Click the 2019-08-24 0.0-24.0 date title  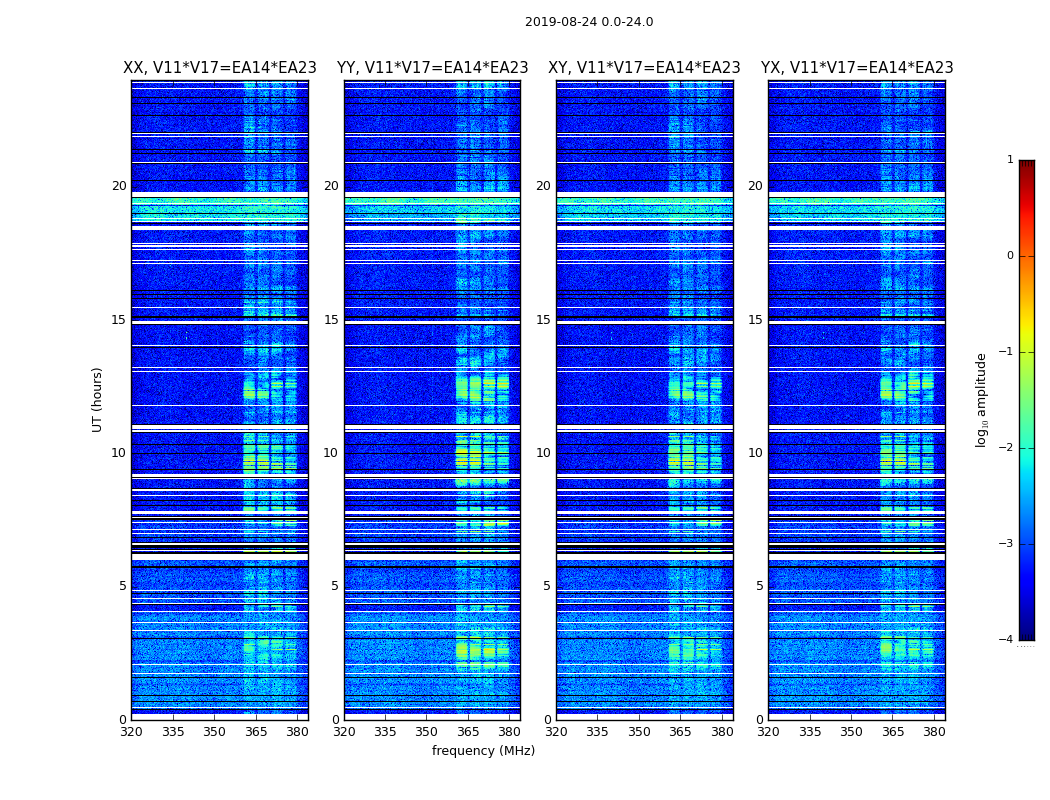pyautogui.click(x=589, y=22)
